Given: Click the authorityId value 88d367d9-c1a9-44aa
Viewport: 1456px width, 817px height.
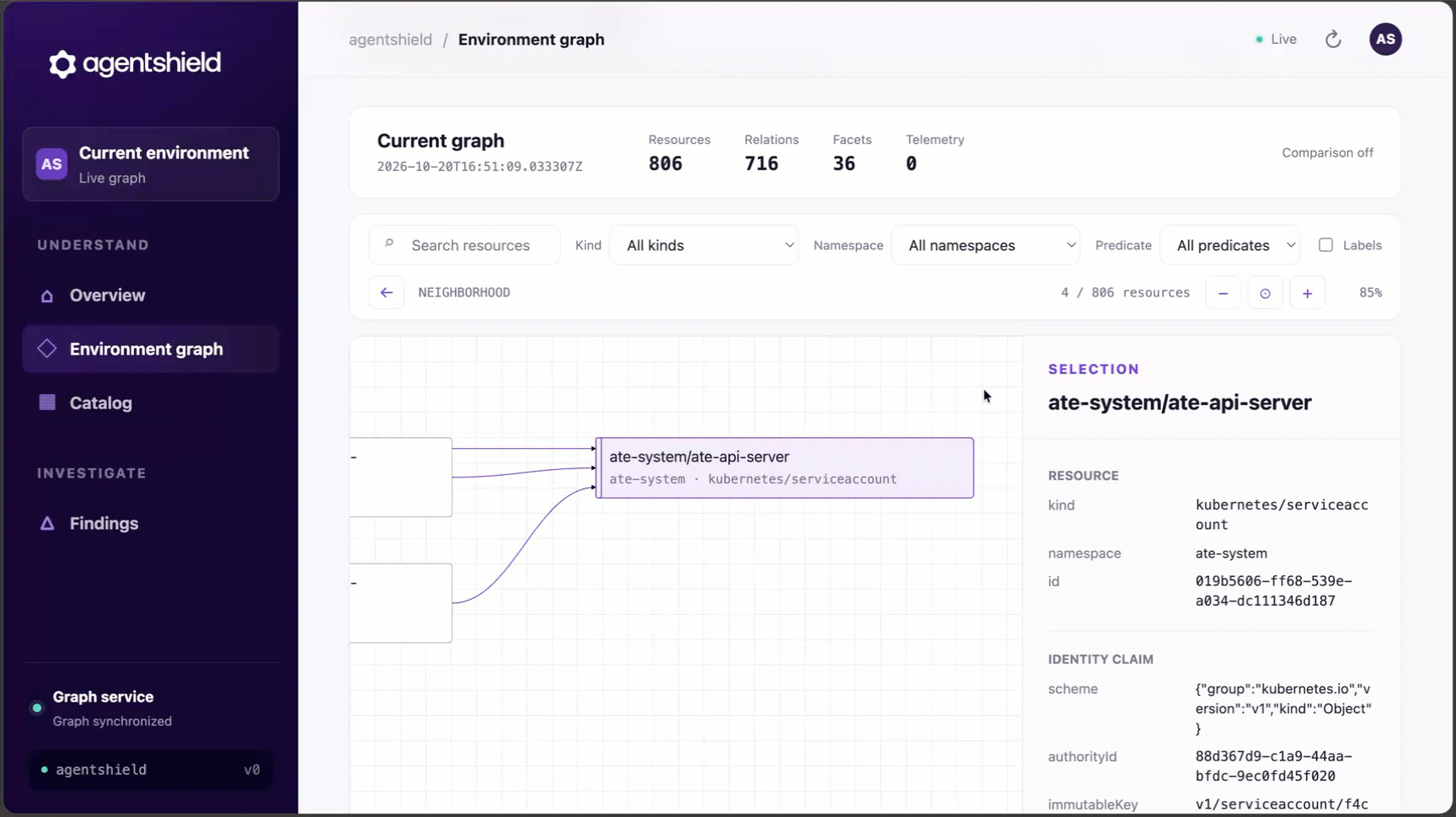Looking at the screenshot, I should (x=1273, y=766).
